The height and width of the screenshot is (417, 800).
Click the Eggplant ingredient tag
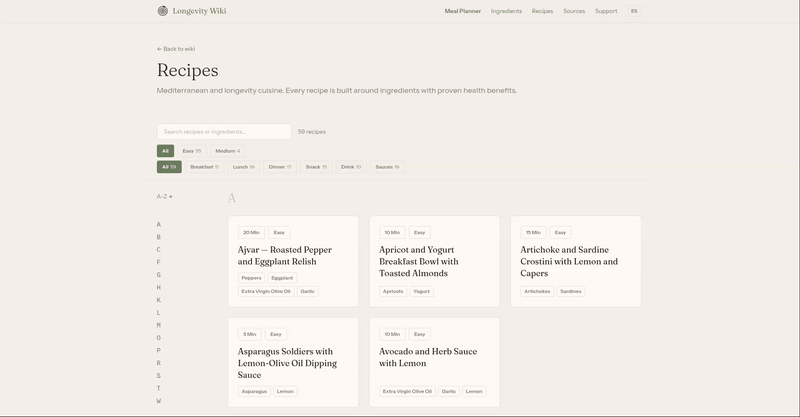click(x=282, y=278)
